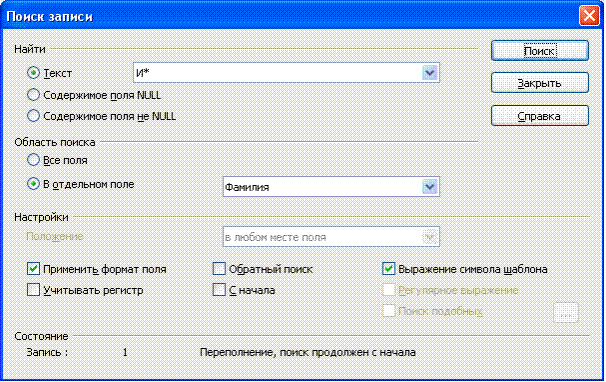
Task: Click the Найти group label
Action: (x=30, y=49)
